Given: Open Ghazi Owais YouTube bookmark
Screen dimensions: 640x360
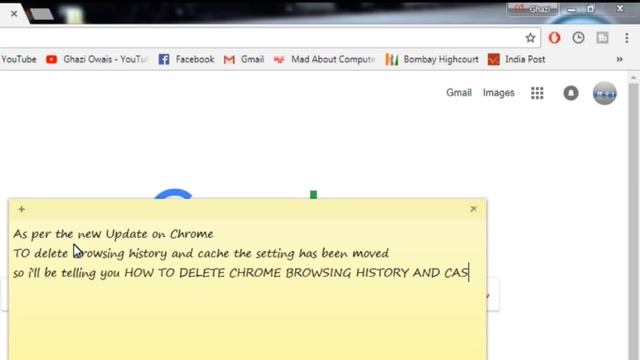Looking at the screenshot, I should click(96, 60).
